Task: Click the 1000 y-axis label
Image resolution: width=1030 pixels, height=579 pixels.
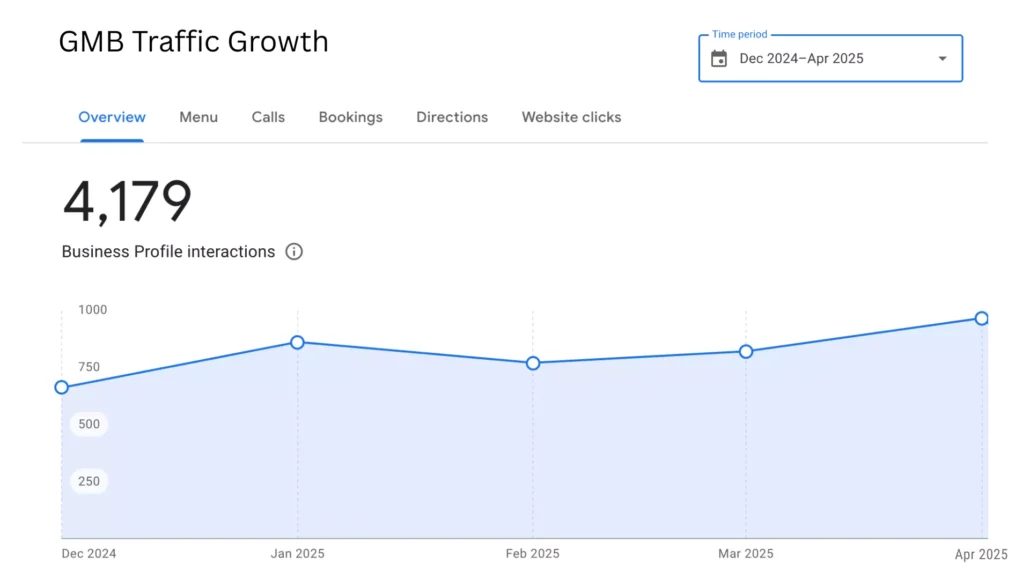Action: [x=93, y=310]
